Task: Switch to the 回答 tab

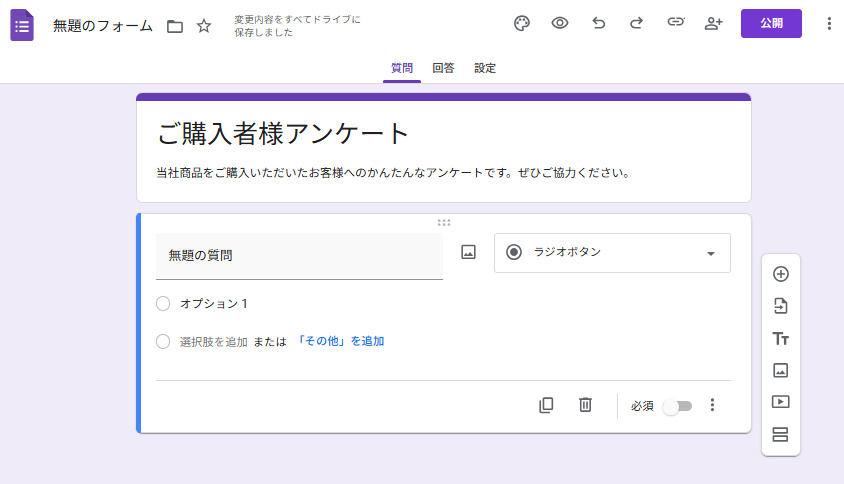Action: [443, 68]
